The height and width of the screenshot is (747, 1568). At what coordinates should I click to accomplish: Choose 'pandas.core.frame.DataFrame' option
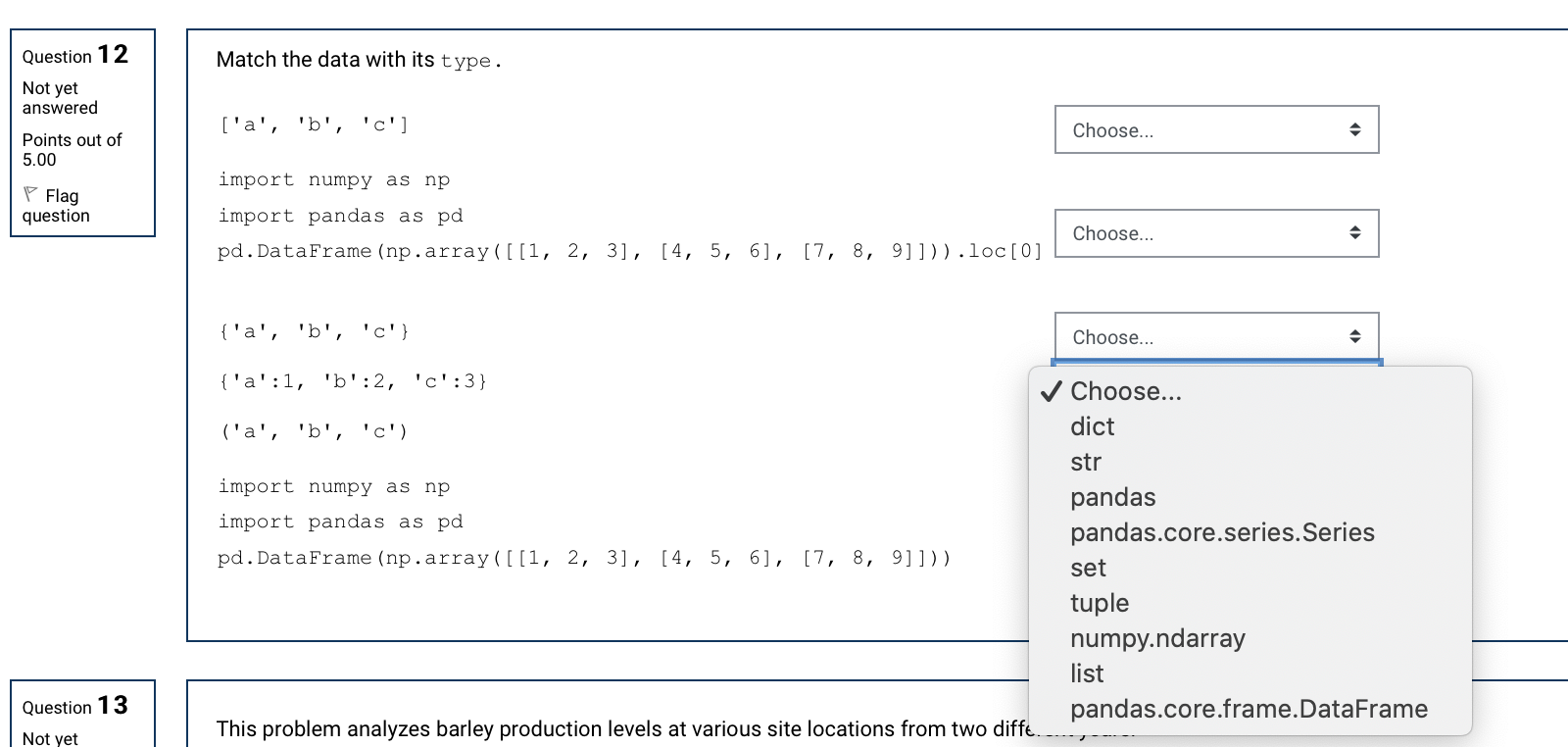(1250, 709)
